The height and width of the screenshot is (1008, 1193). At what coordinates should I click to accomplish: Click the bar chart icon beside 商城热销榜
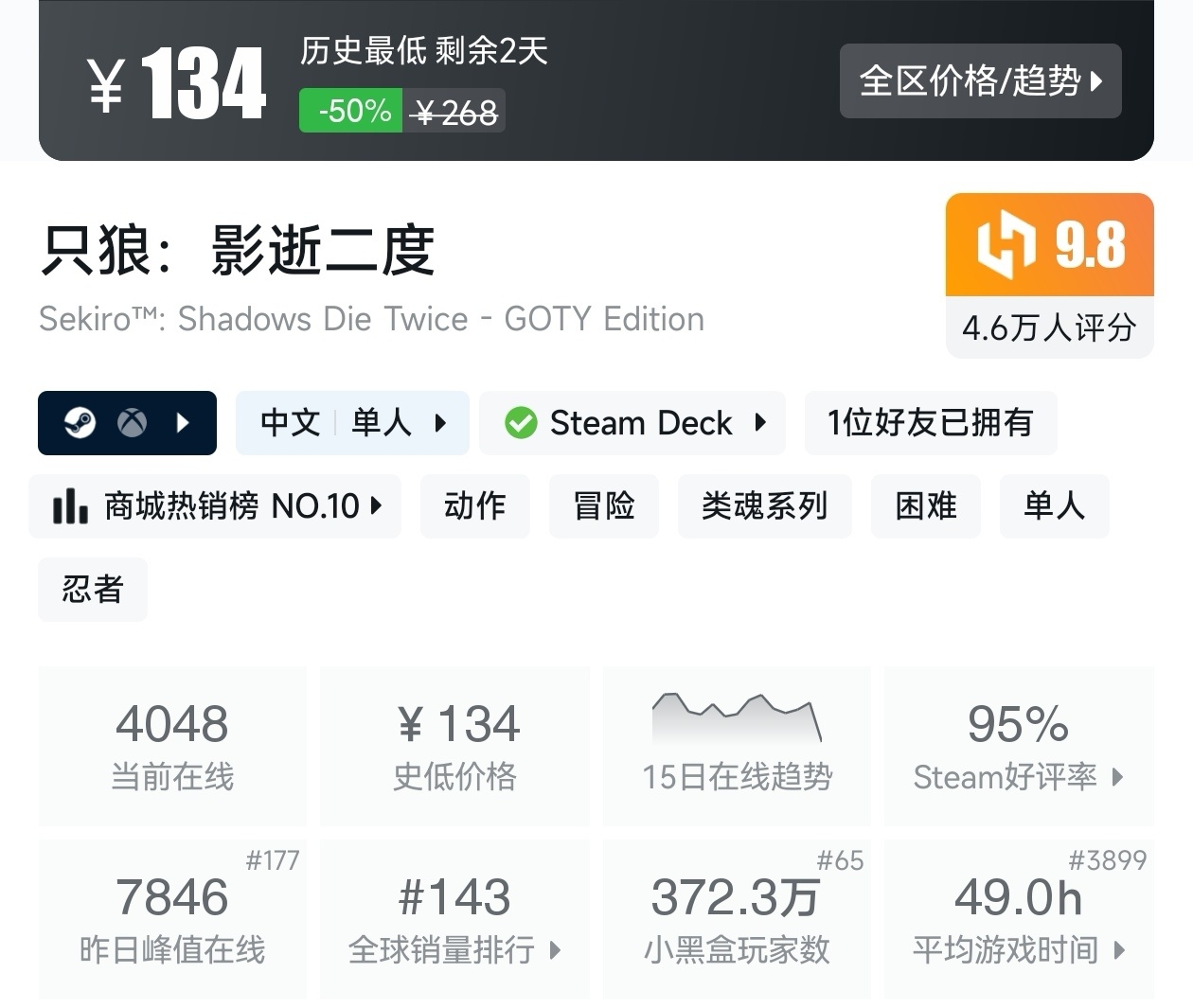click(x=70, y=506)
